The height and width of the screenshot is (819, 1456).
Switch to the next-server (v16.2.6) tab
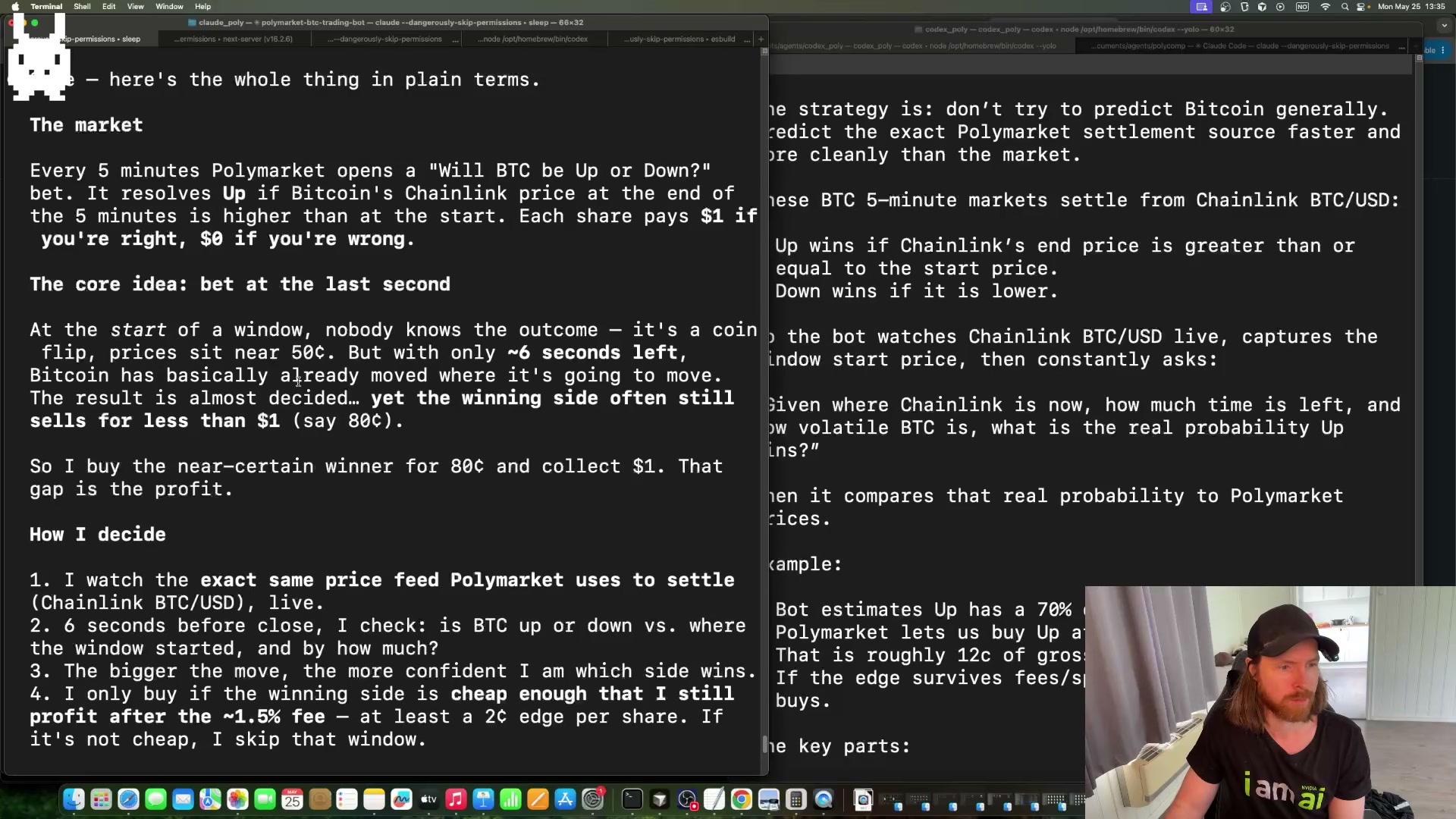click(234, 39)
